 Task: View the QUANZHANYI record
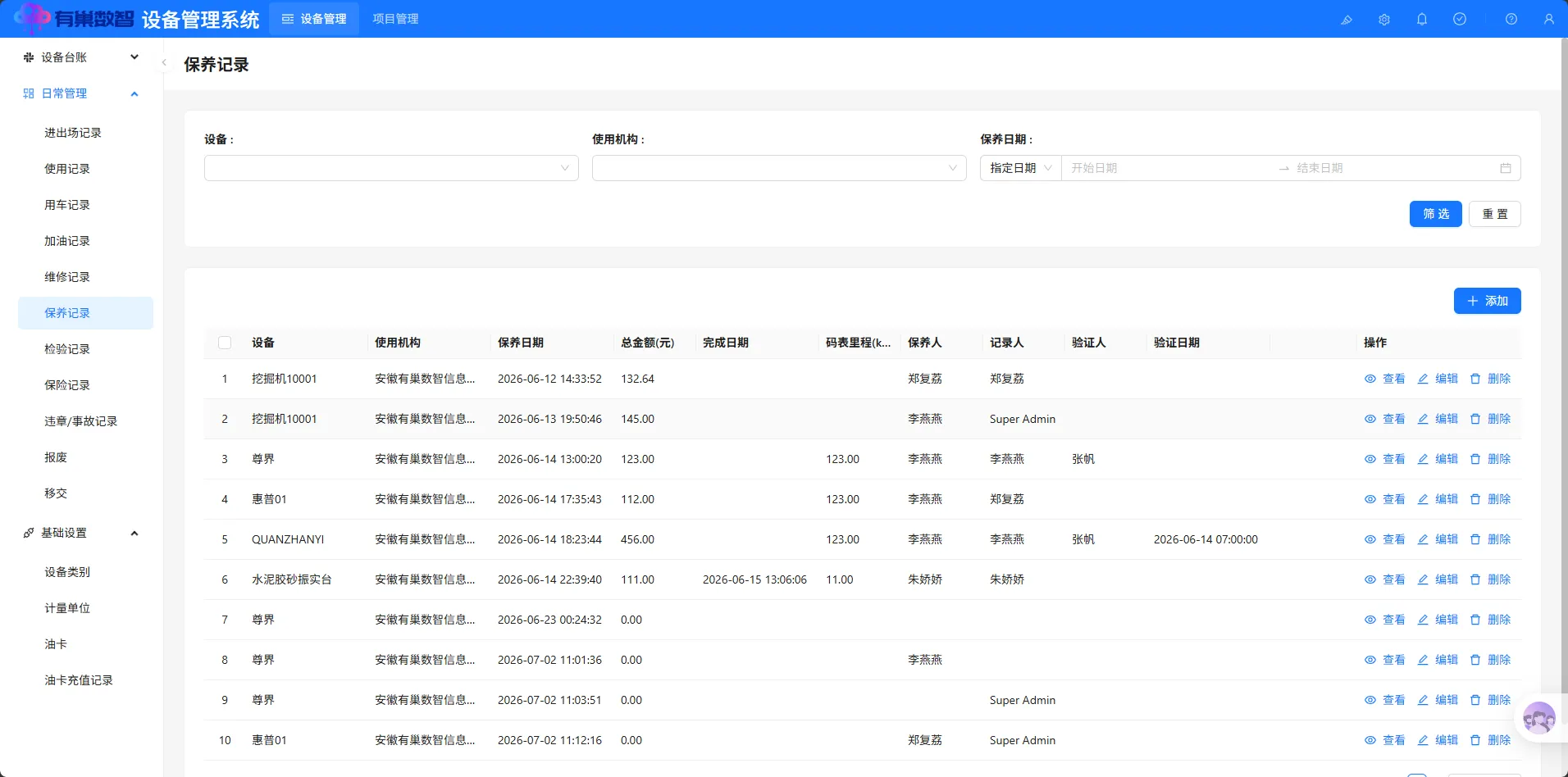[1384, 539]
